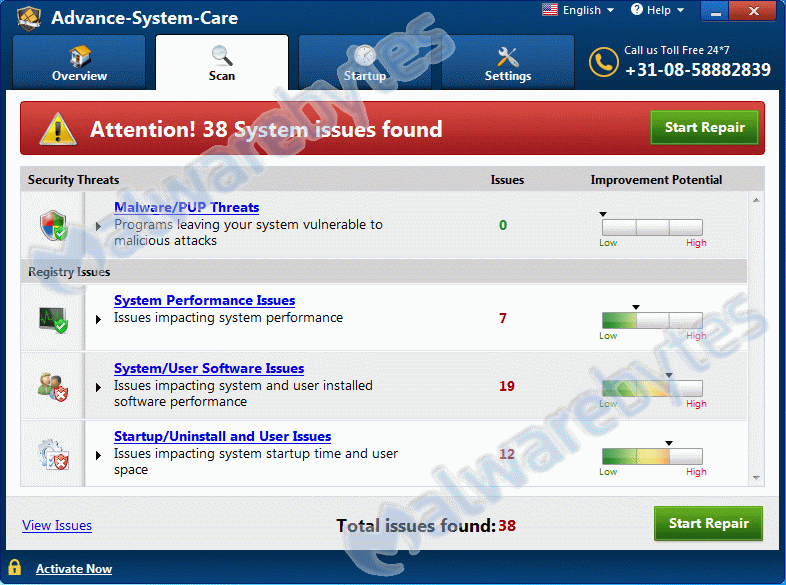Click the Malware issue count 0

click(x=503, y=225)
